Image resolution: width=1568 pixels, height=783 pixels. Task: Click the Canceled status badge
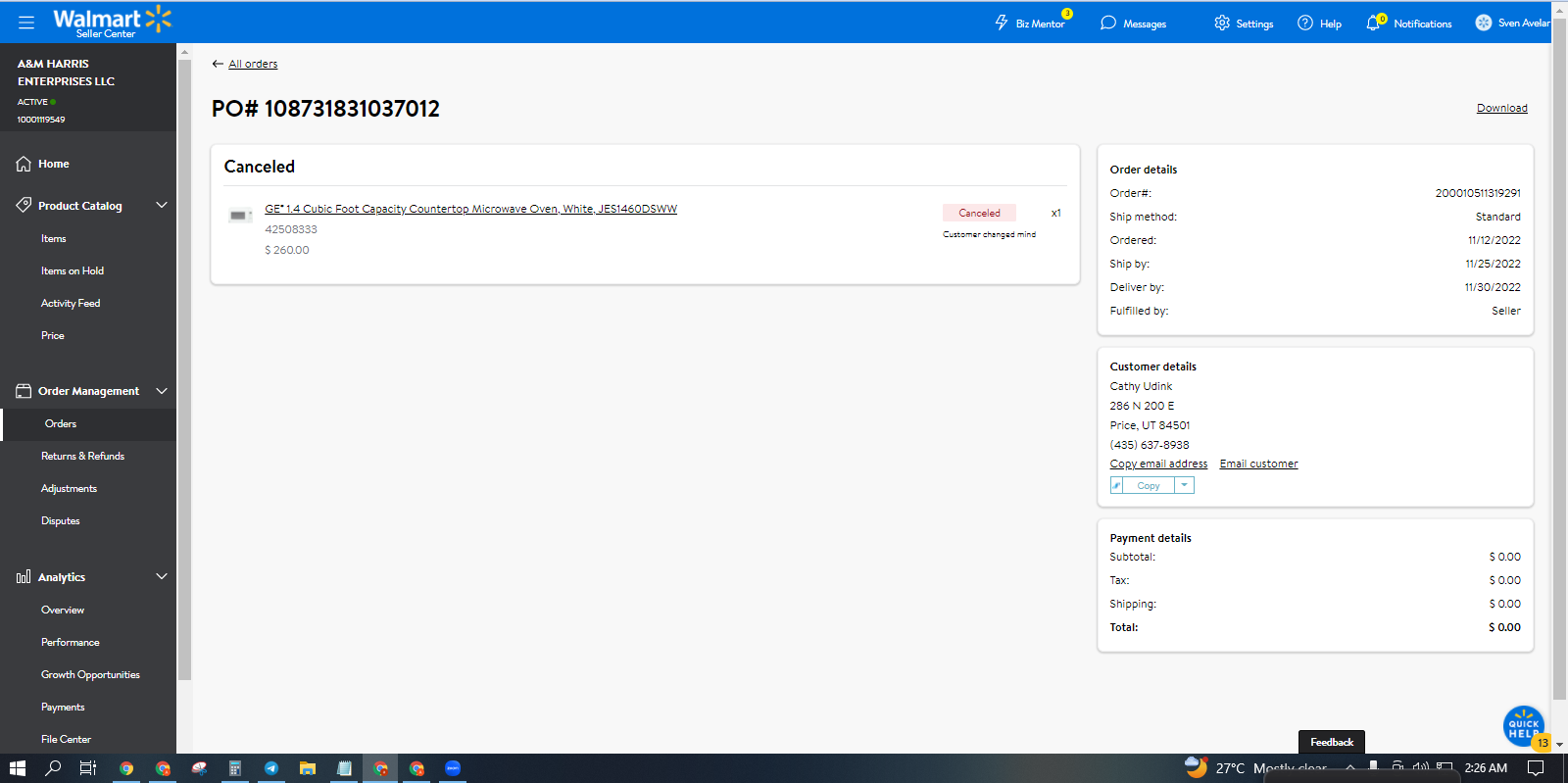click(979, 213)
